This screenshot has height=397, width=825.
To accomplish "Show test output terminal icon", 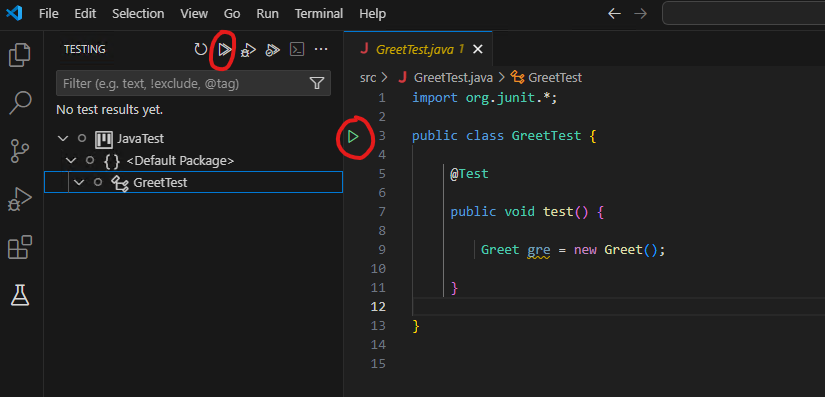I will tap(297, 49).
